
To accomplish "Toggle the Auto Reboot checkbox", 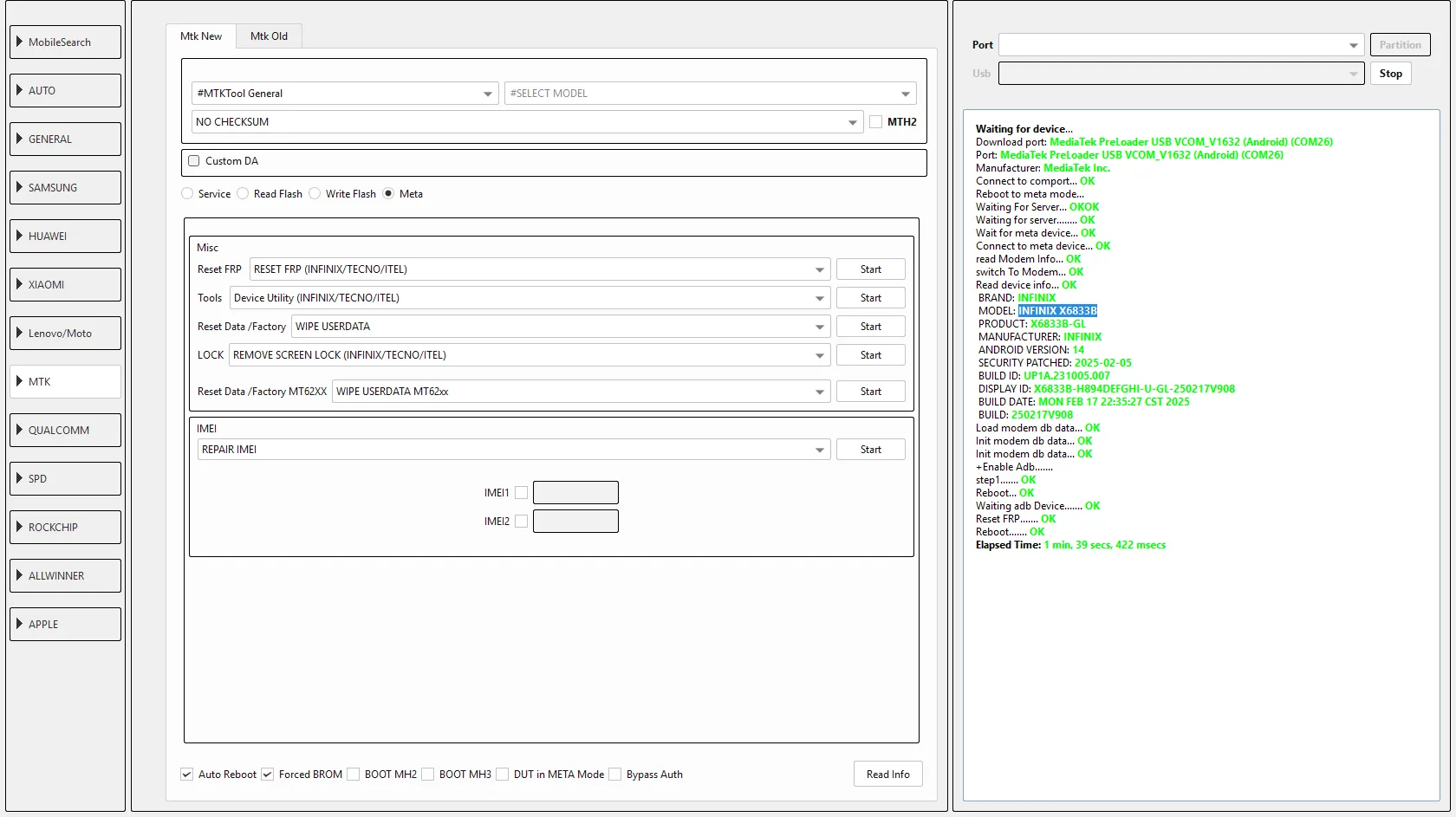I will coord(187,775).
